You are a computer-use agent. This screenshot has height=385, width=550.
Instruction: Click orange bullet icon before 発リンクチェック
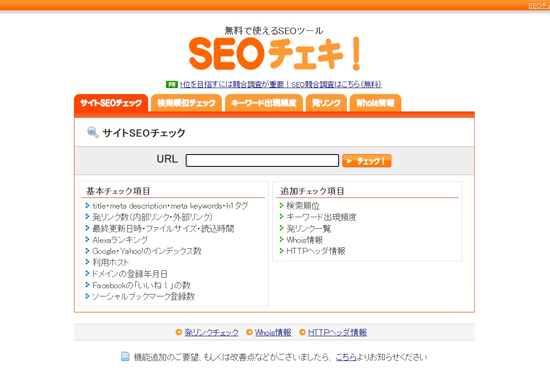[x=179, y=332]
